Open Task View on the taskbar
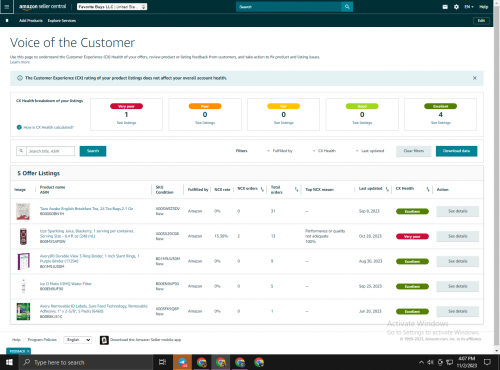500x370 pixels. [x=162, y=362]
